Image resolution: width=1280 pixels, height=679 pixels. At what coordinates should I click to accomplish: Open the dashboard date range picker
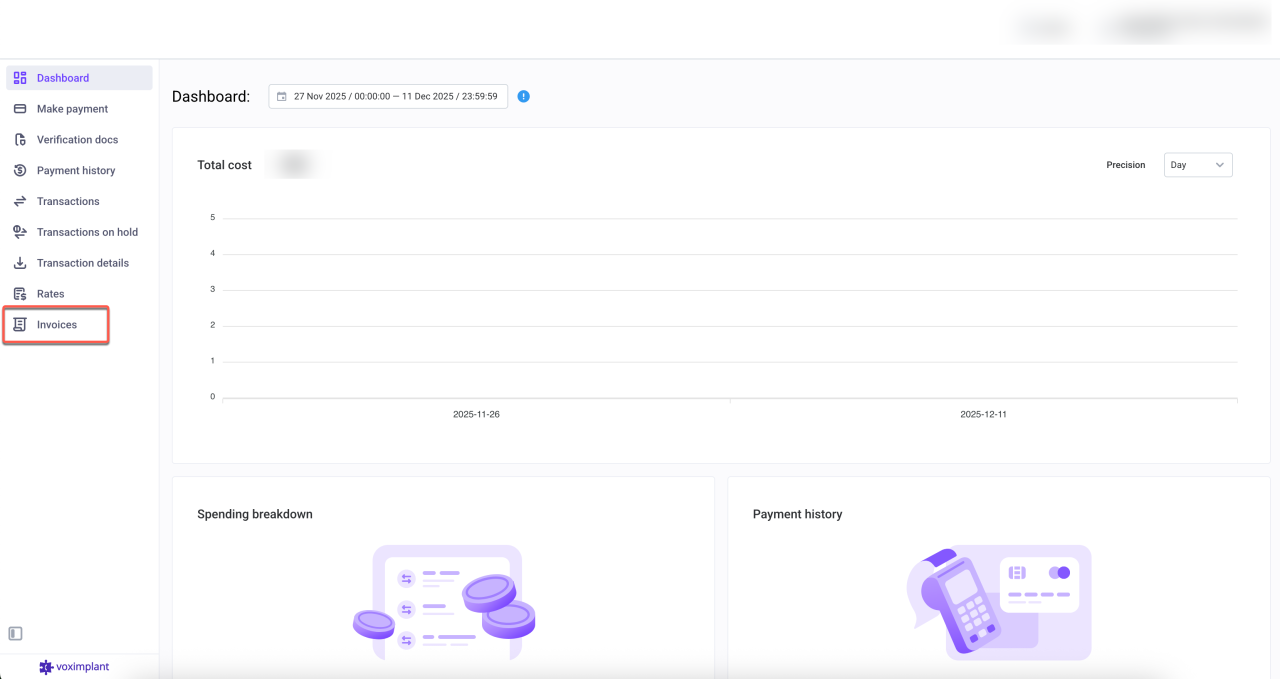pos(388,97)
